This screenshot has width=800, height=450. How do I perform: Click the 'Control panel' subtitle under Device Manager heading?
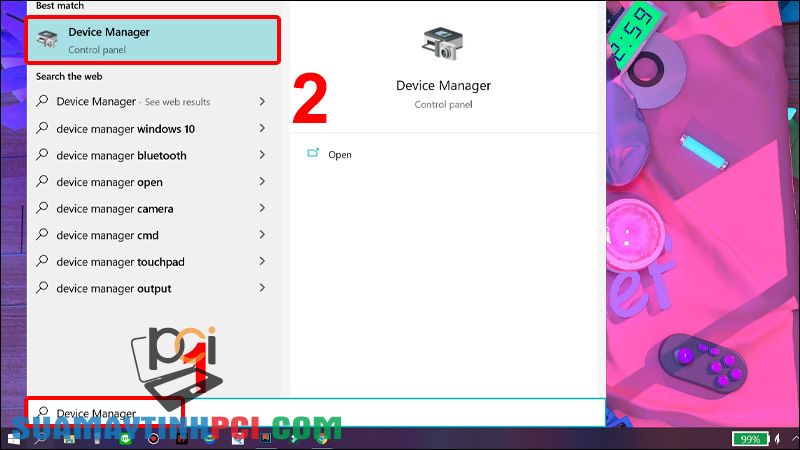pyautogui.click(x=443, y=105)
